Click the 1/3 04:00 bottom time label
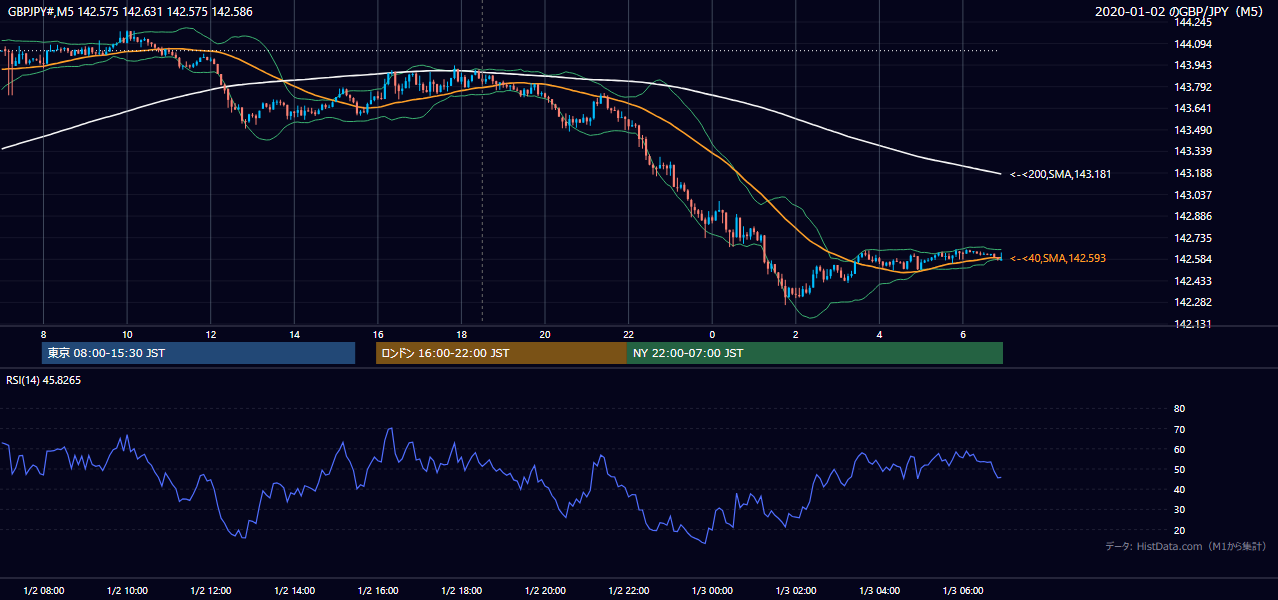This screenshot has width=1278, height=600. (879, 591)
